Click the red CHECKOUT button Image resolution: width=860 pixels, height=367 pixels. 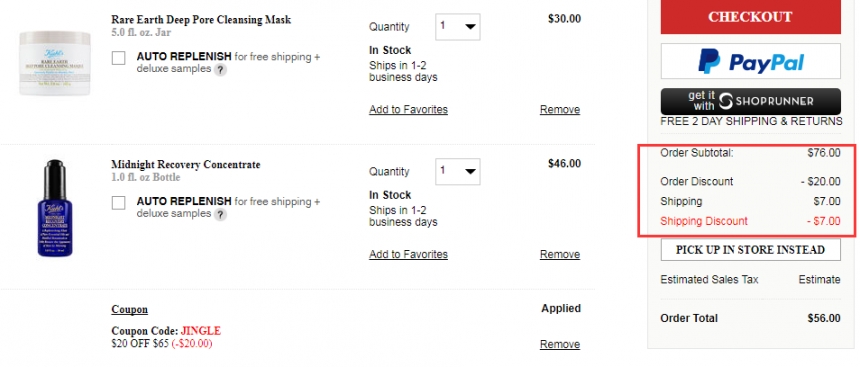[750, 17]
